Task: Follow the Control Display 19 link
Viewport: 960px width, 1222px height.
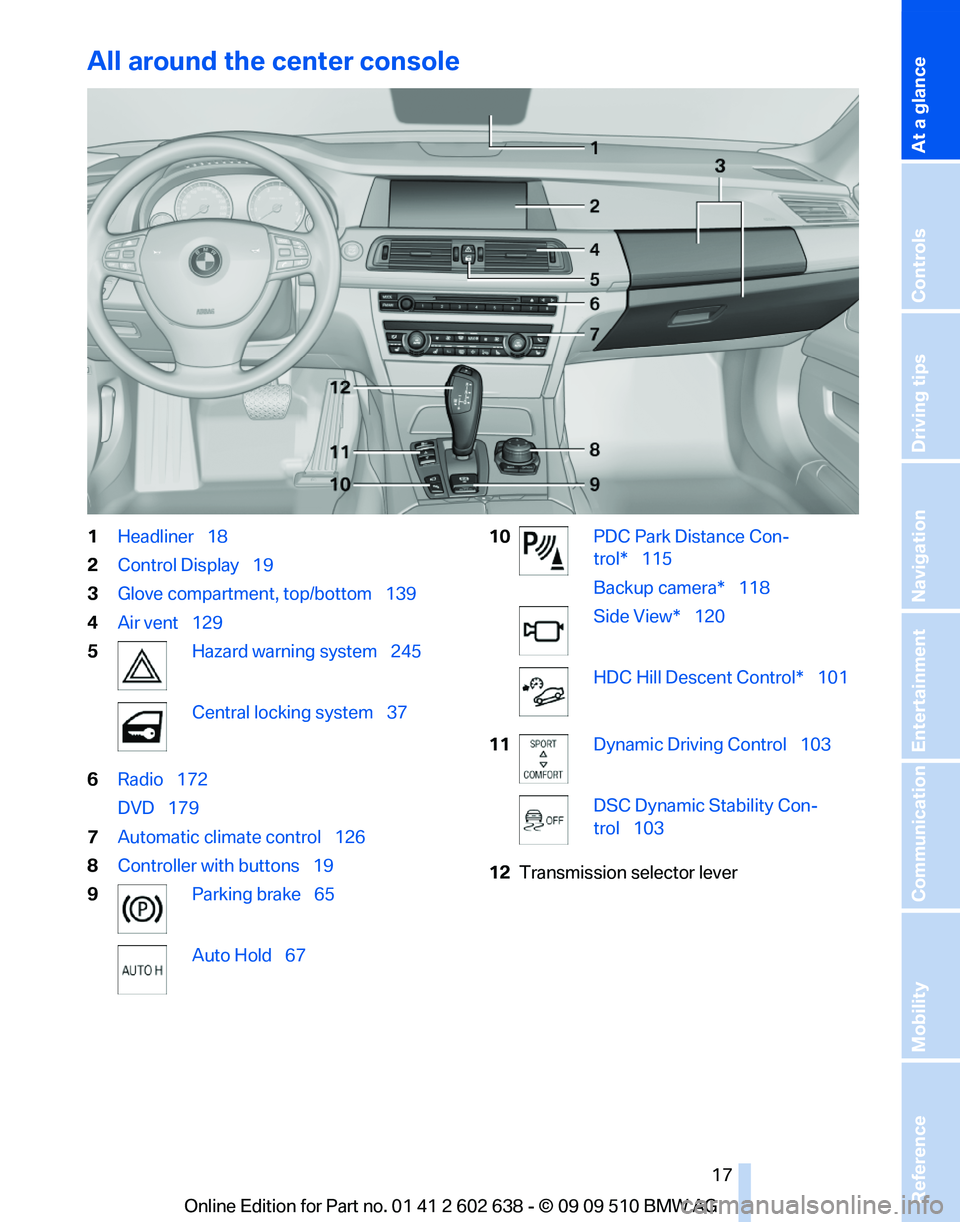Action: coord(195,565)
